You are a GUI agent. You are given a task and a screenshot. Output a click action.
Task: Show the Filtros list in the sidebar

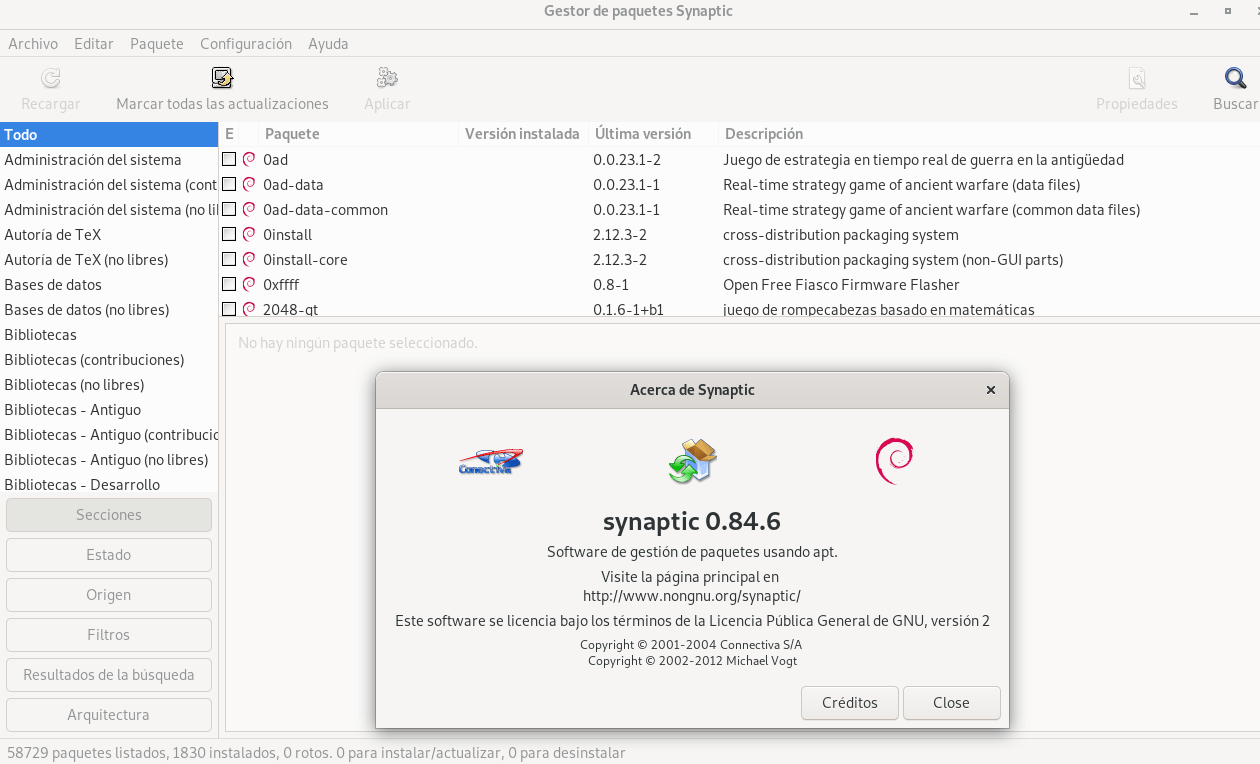point(109,635)
